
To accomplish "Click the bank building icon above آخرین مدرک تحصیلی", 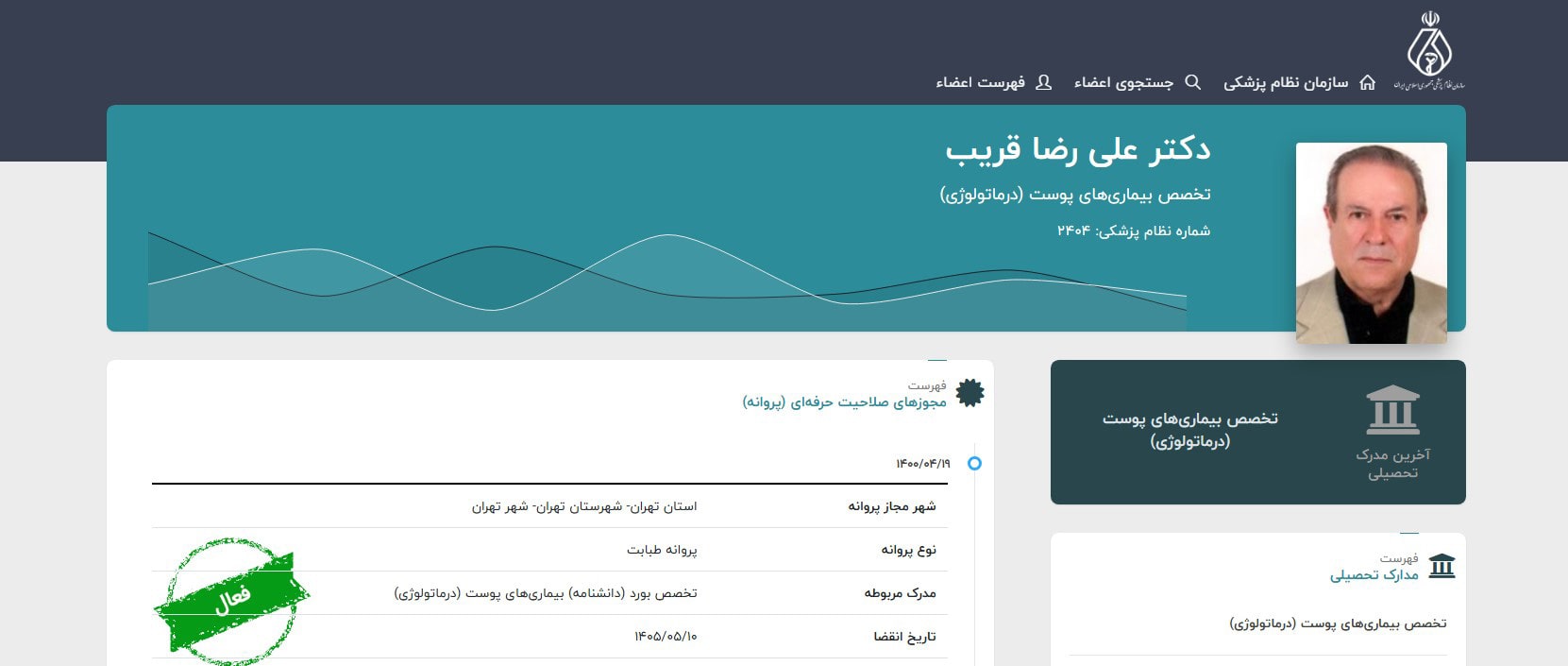I will click(x=1392, y=410).
